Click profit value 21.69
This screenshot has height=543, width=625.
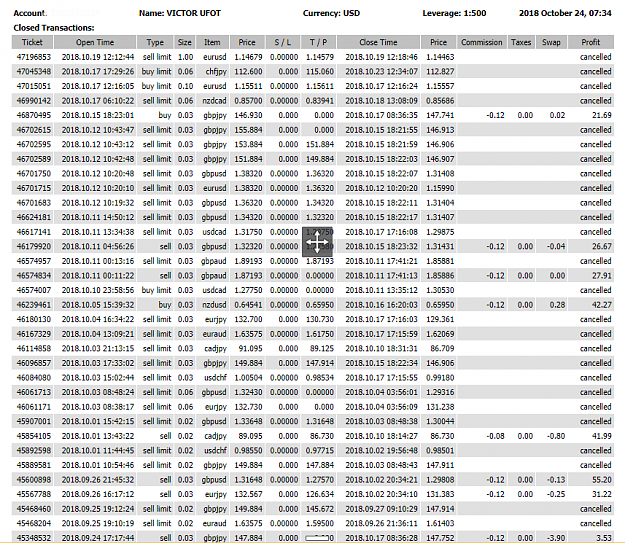point(601,115)
